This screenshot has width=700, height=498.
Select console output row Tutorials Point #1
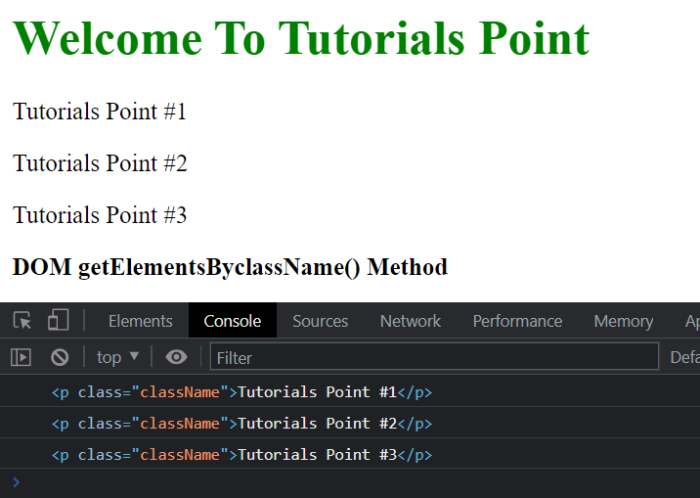click(x=350, y=392)
